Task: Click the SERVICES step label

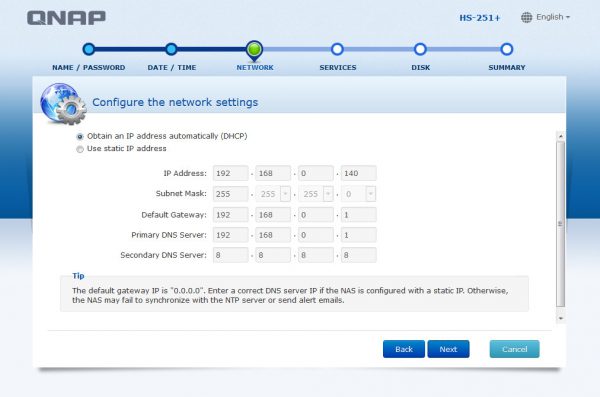Action: (338, 67)
